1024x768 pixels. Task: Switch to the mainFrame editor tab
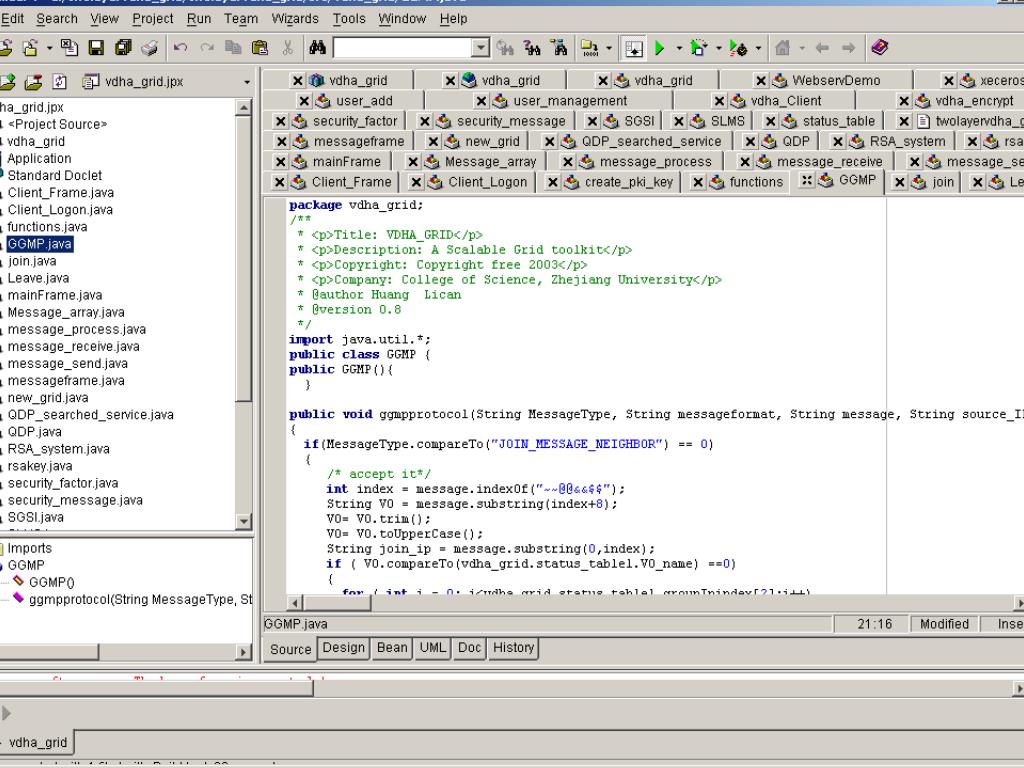click(x=346, y=161)
